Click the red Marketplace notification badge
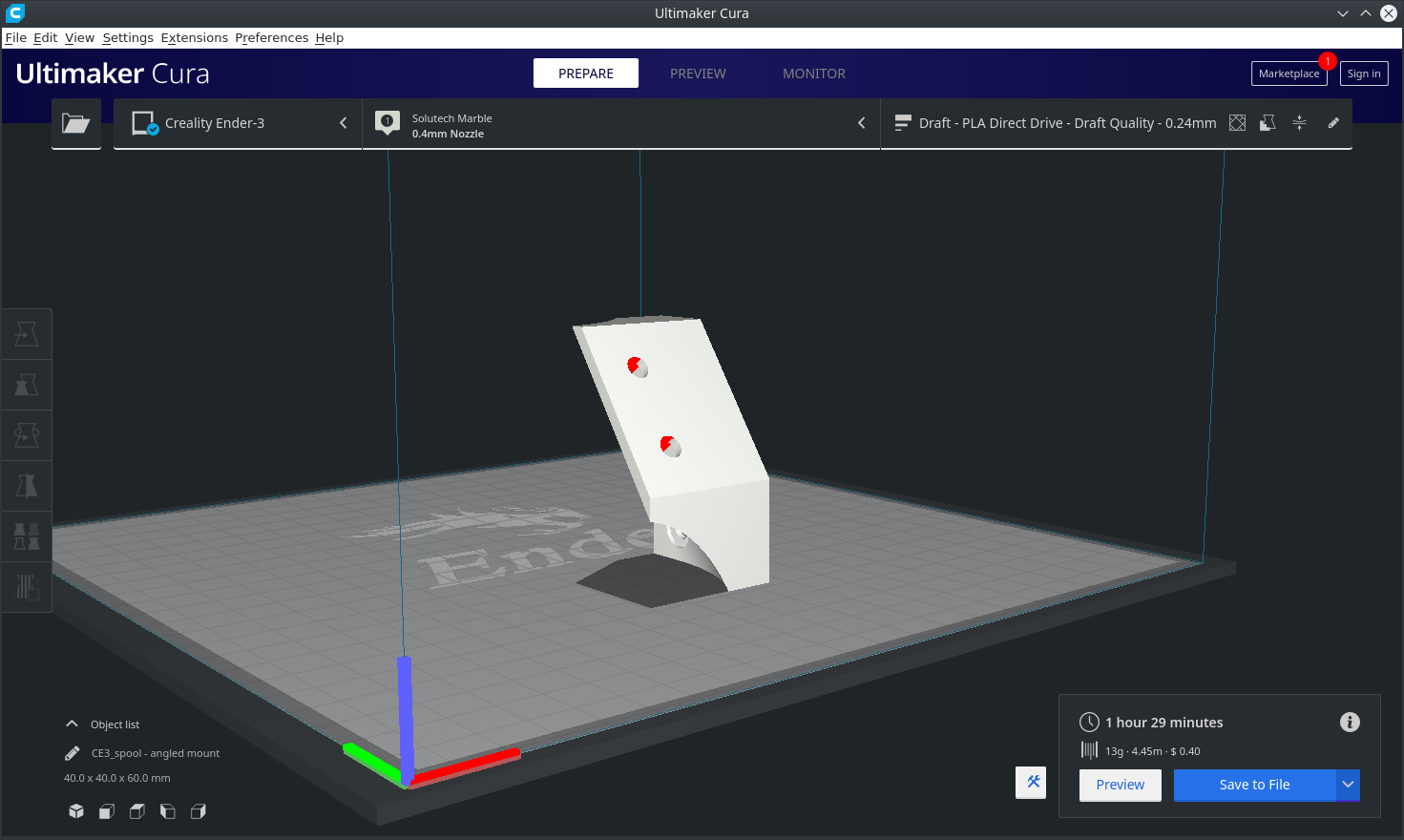 [x=1327, y=61]
